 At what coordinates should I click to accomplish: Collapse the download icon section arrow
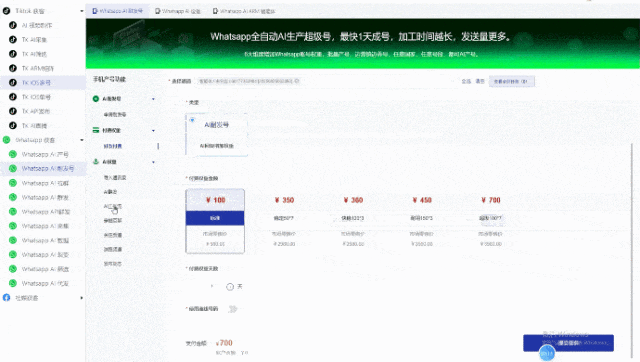153,162
